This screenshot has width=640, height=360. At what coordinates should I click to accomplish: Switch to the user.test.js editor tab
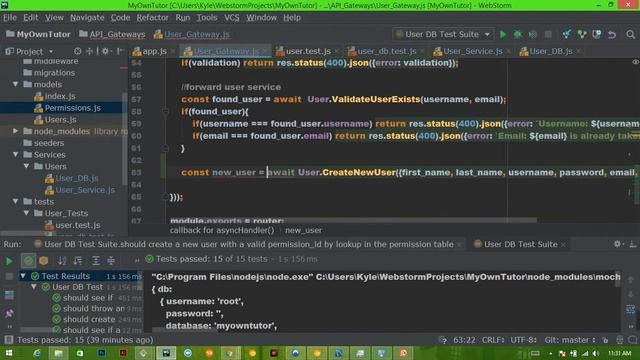point(308,51)
